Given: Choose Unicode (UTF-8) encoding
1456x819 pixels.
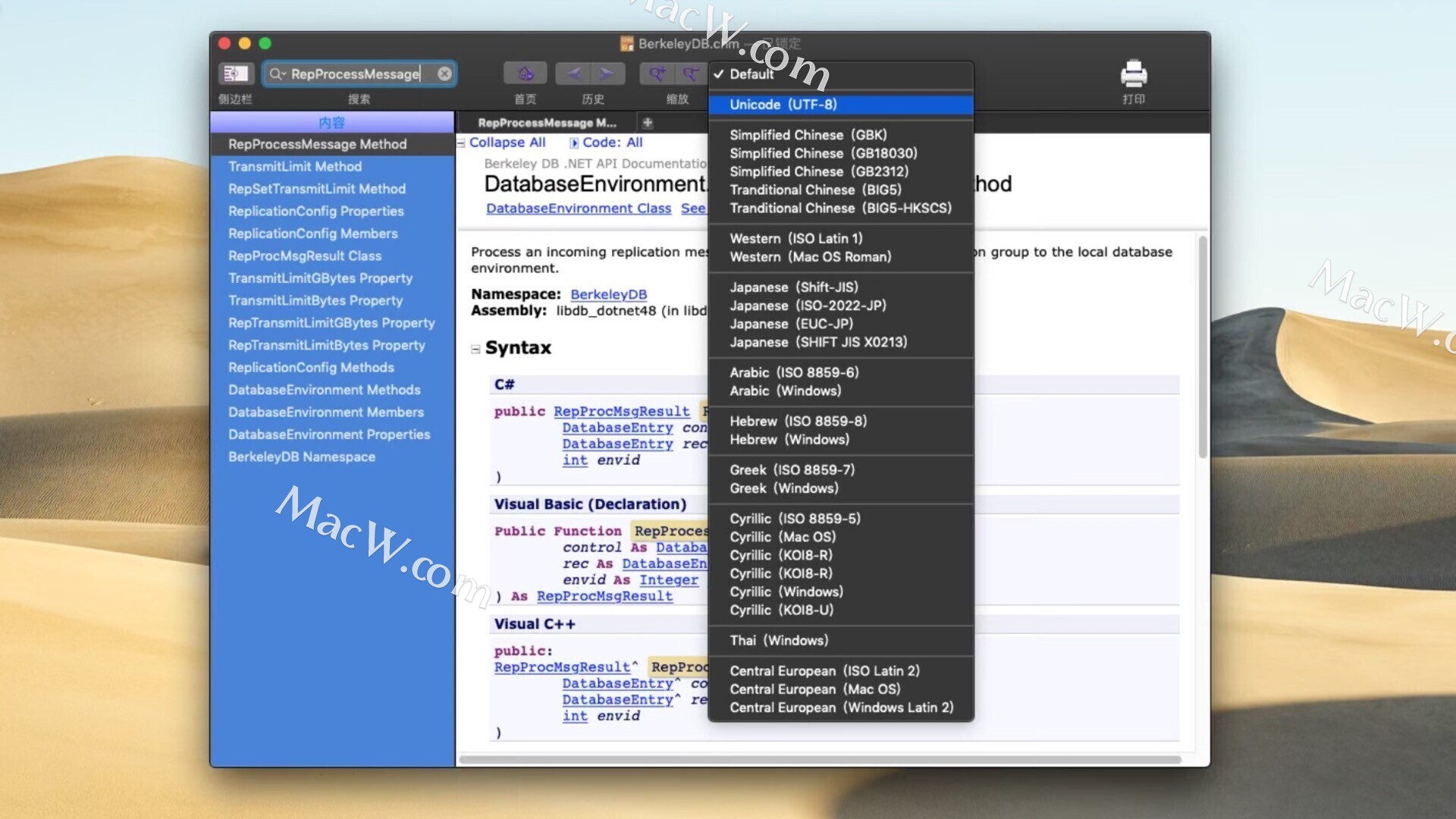Looking at the screenshot, I should pyautogui.click(x=841, y=105).
